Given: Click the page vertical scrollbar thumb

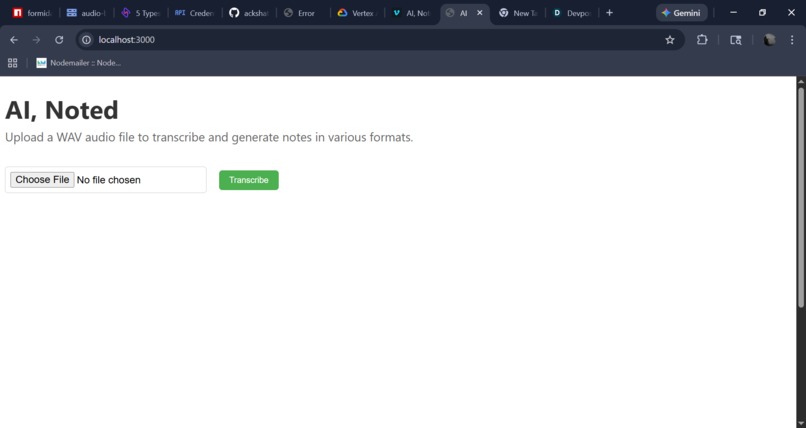Looking at the screenshot, I should pos(801,198).
